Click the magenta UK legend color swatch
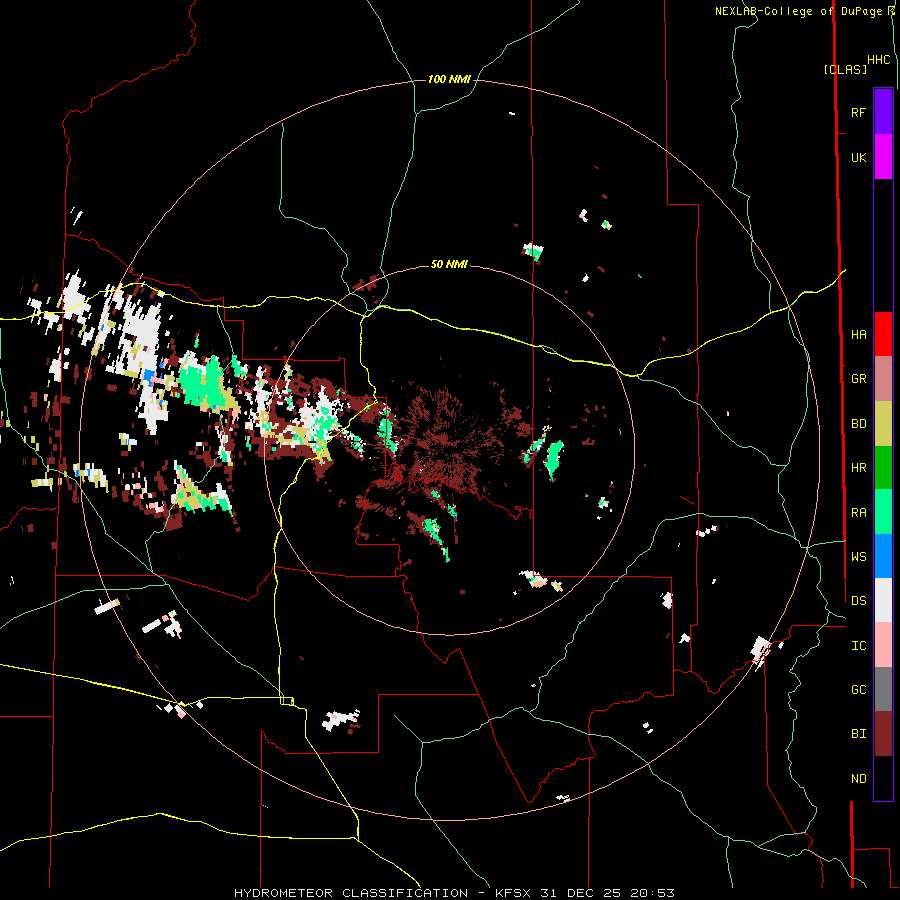 coord(883,157)
